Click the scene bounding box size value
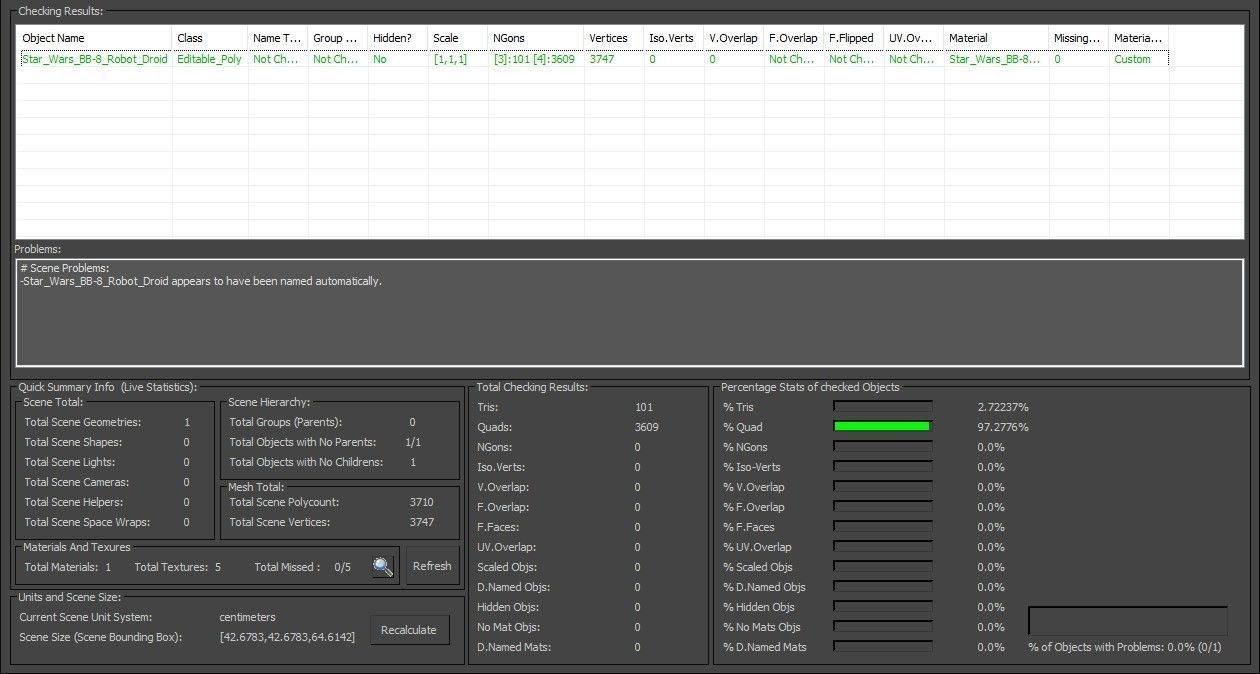1260x674 pixels. tap(287, 637)
